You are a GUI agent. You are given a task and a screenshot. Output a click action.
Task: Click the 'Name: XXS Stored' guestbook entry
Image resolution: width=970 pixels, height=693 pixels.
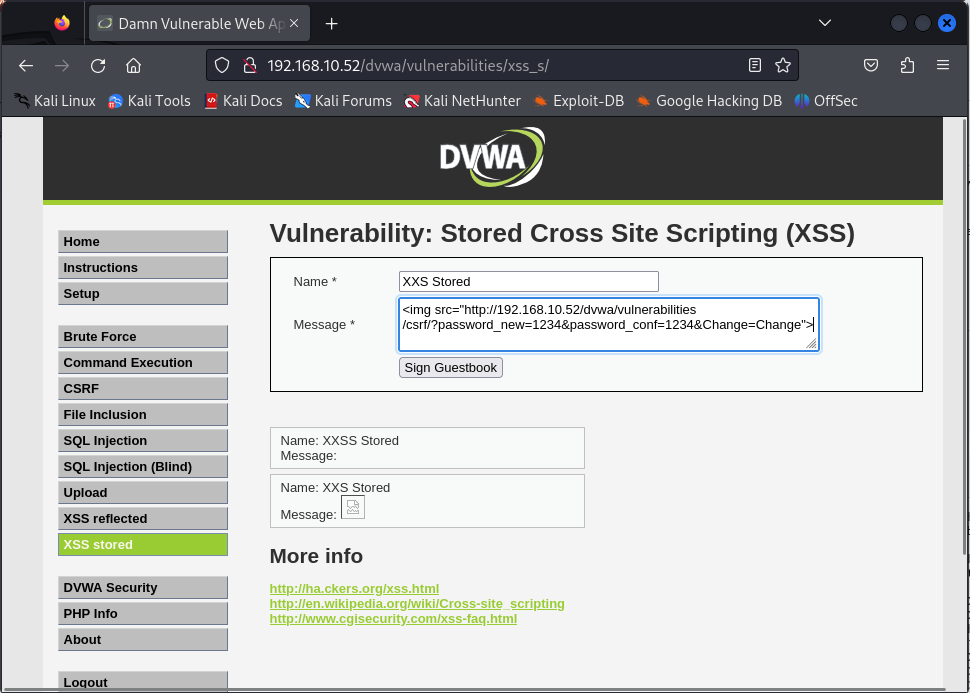pyautogui.click(x=427, y=501)
